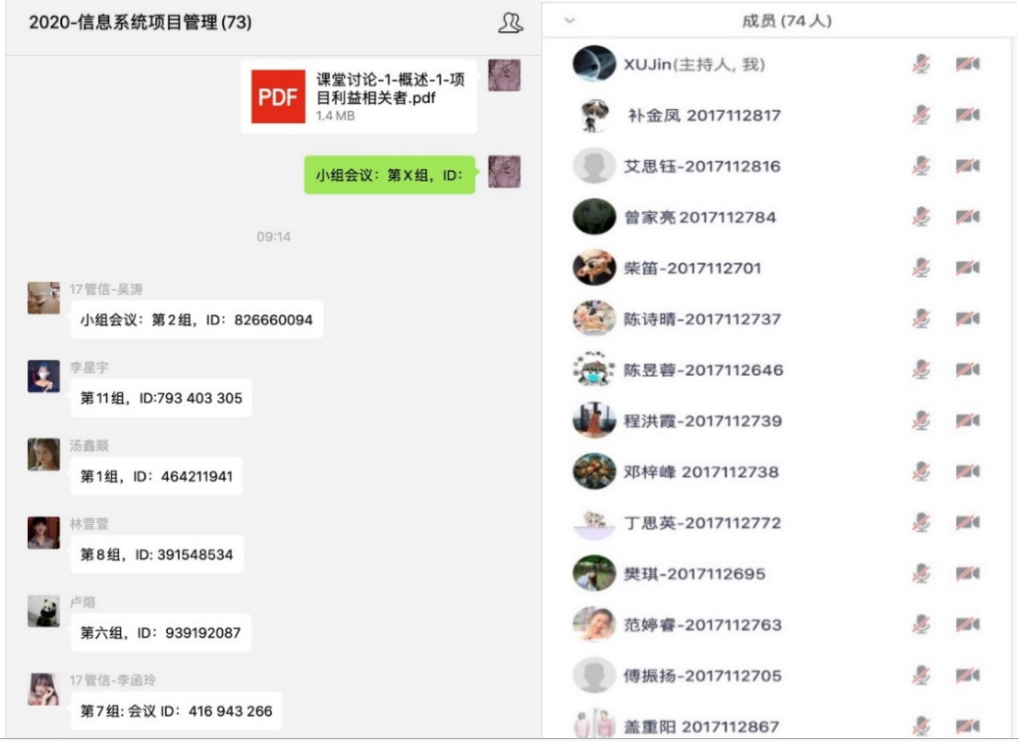Click camera icon for 程洪霞-2017112739
The width and height of the screenshot is (1019, 741).
[968, 421]
